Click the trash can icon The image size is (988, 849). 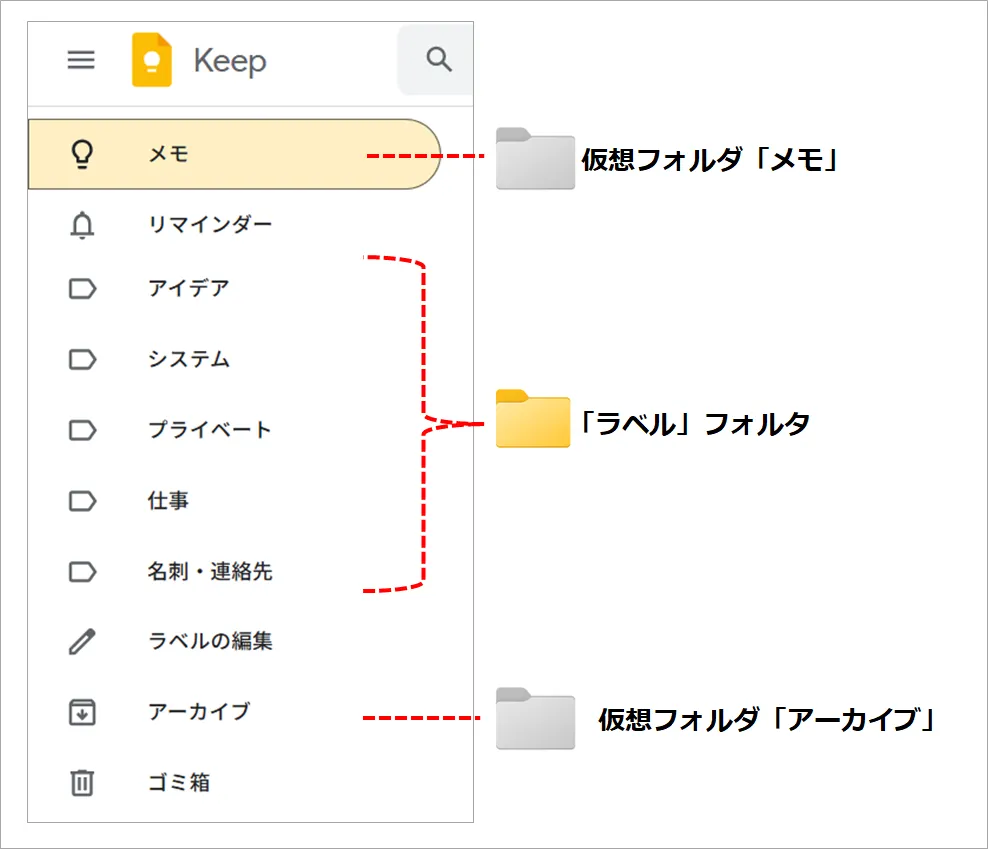(82, 783)
